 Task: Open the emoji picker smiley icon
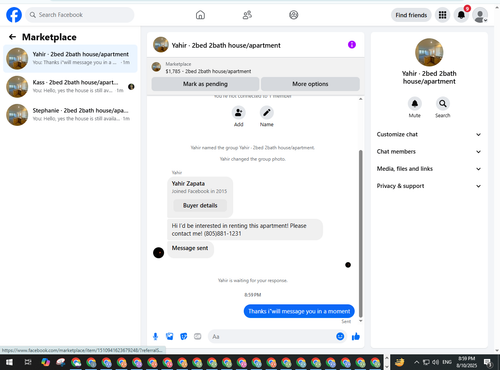(x=340, y=337)
